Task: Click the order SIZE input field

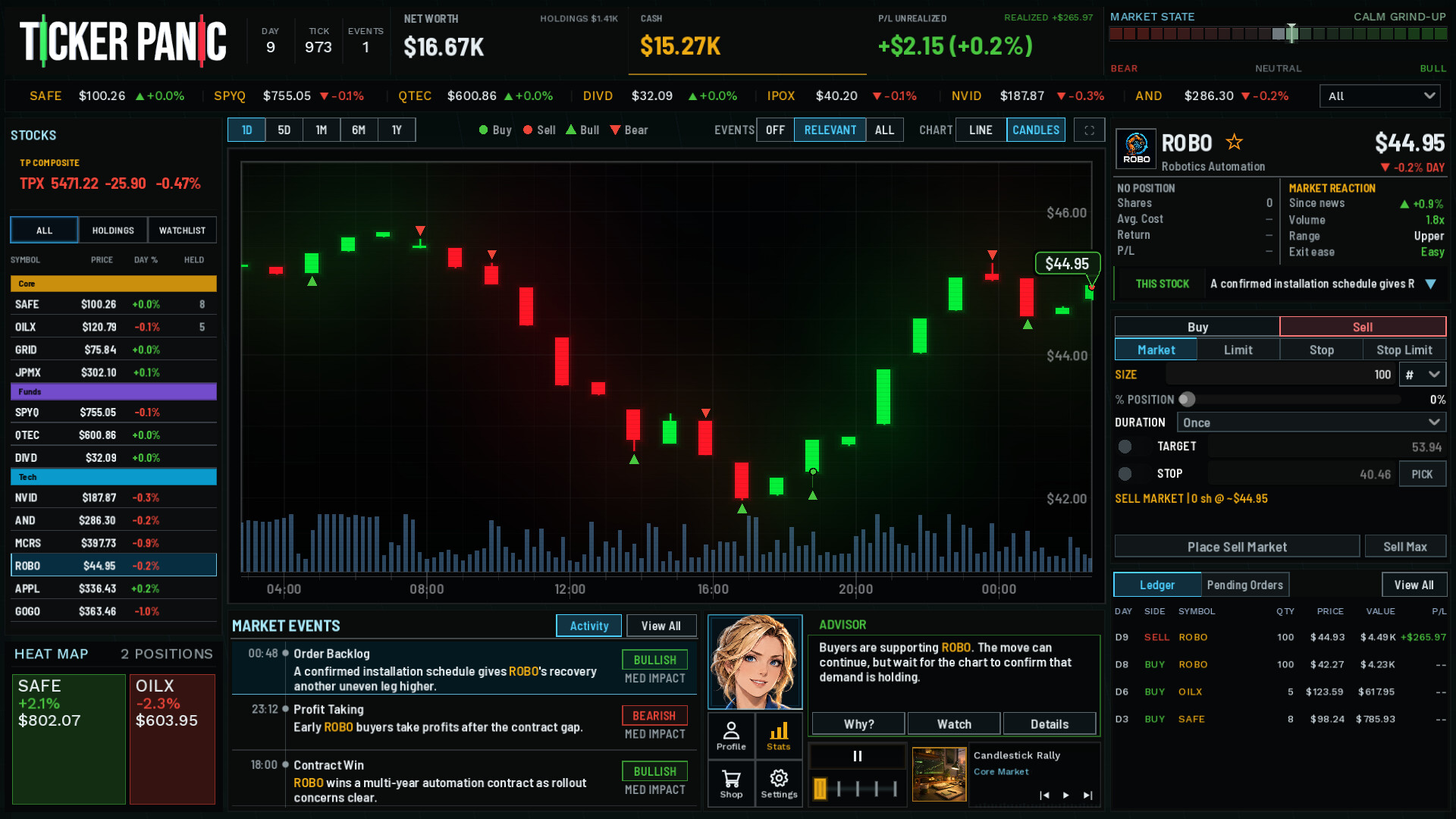Action: (1282, 375)
